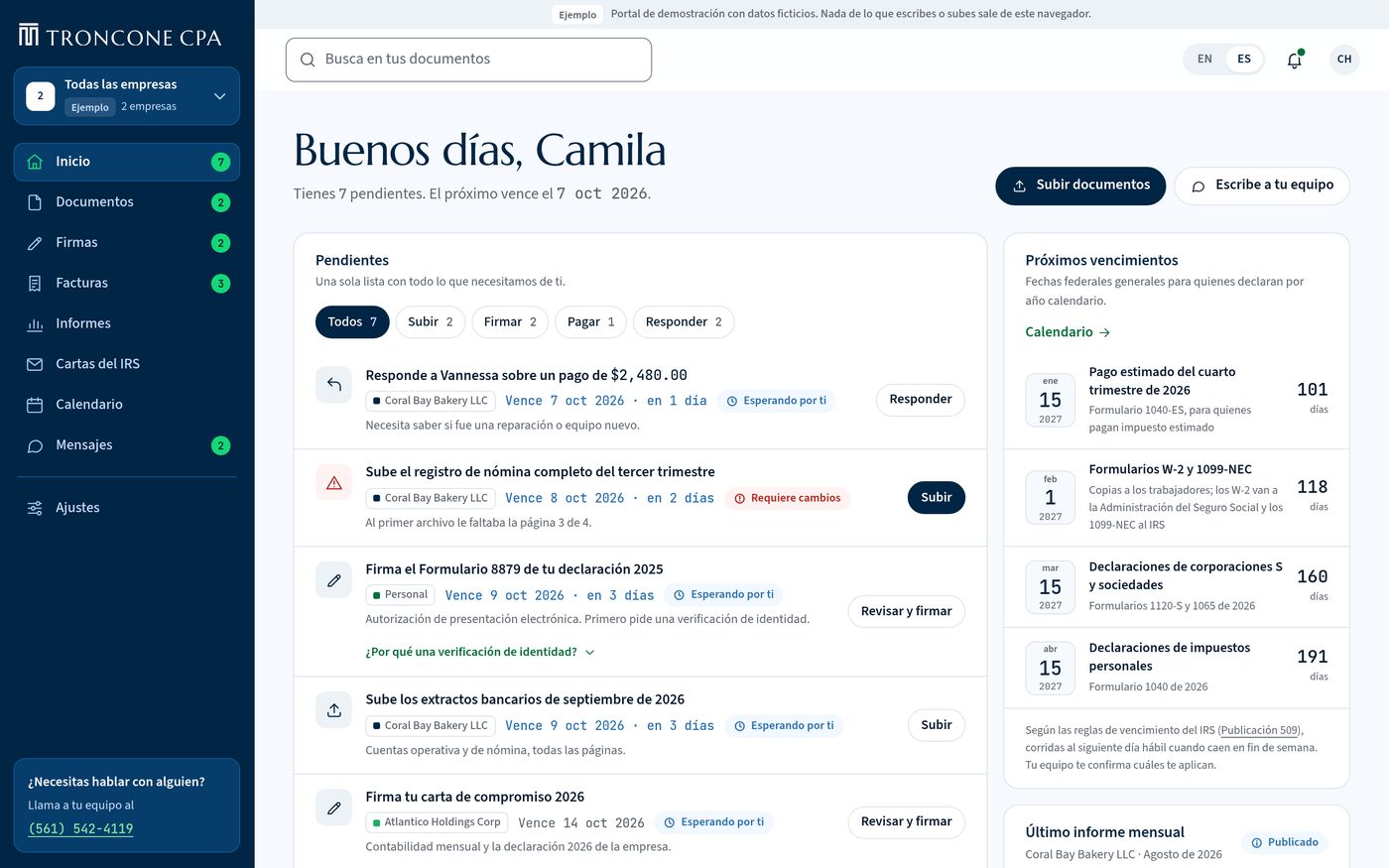The image size is (1389, 868).
Task: Click the Requiere cambios status badge
Action: coord(787,498)
